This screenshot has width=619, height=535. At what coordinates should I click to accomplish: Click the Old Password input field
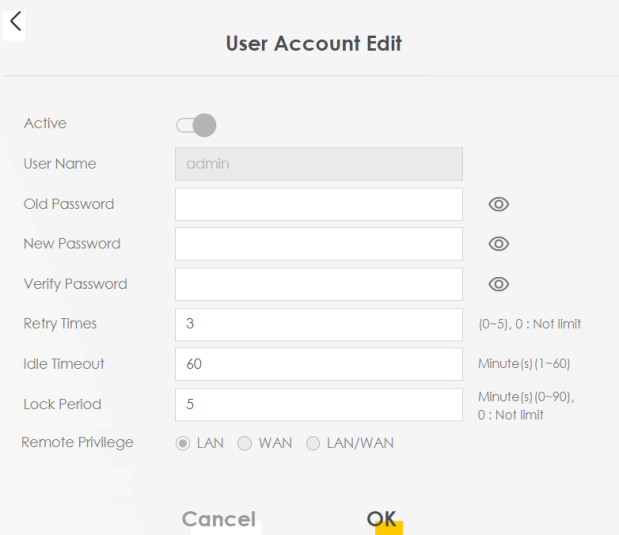(x=318, y=204)
